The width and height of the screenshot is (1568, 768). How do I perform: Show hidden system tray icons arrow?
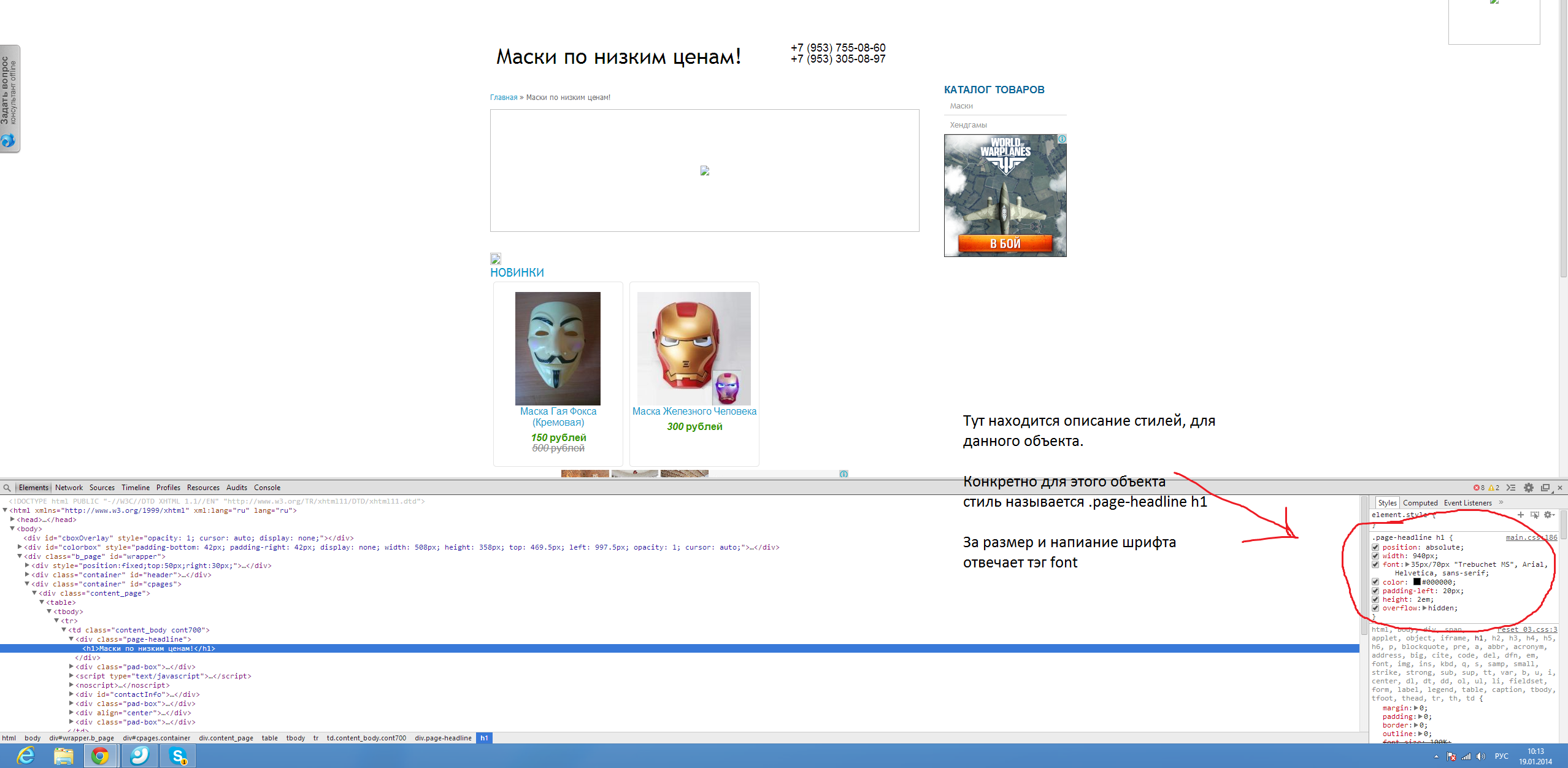(x=1436, y=756)
